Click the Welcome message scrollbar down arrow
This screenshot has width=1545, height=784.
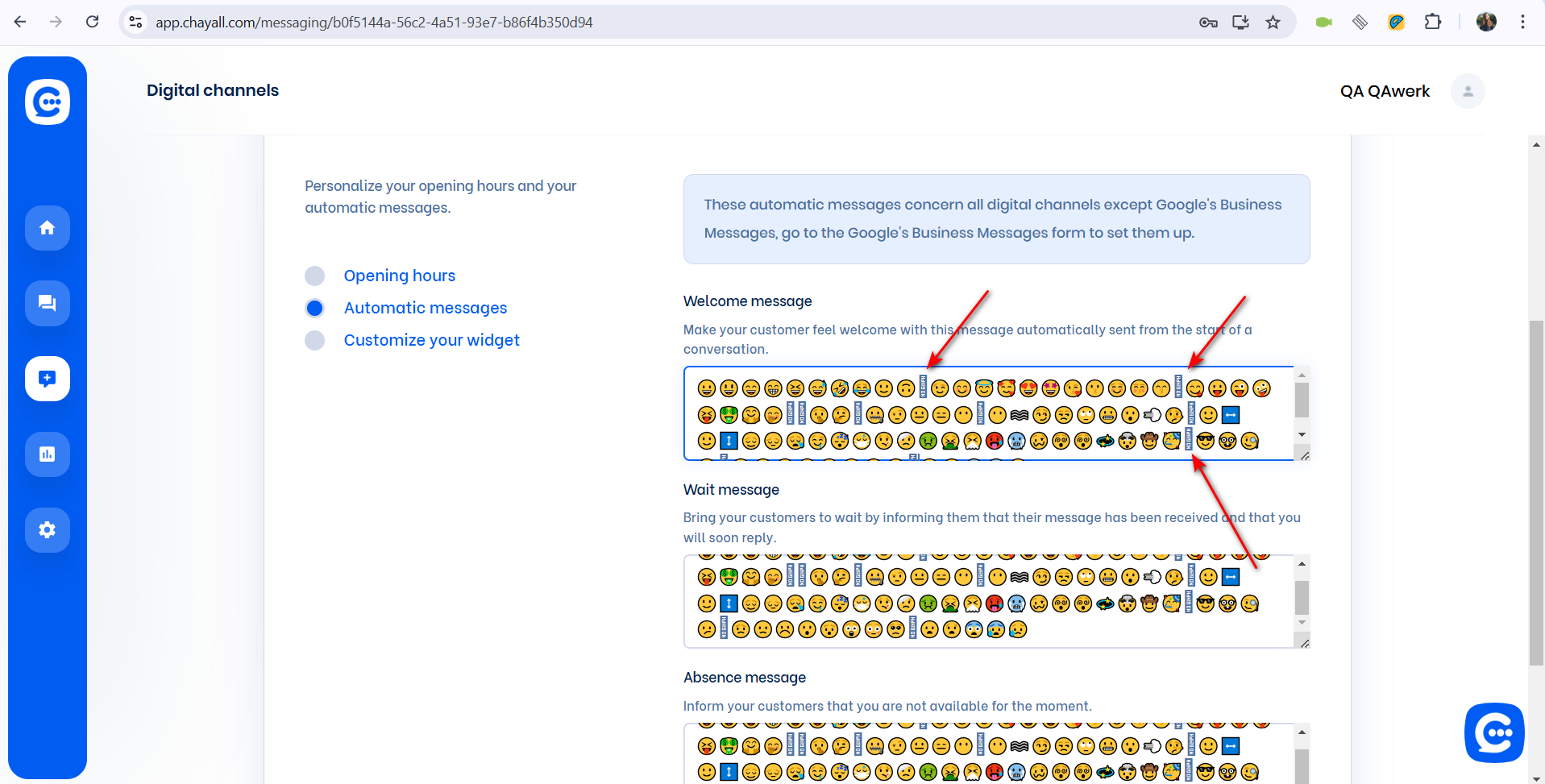1302,434
